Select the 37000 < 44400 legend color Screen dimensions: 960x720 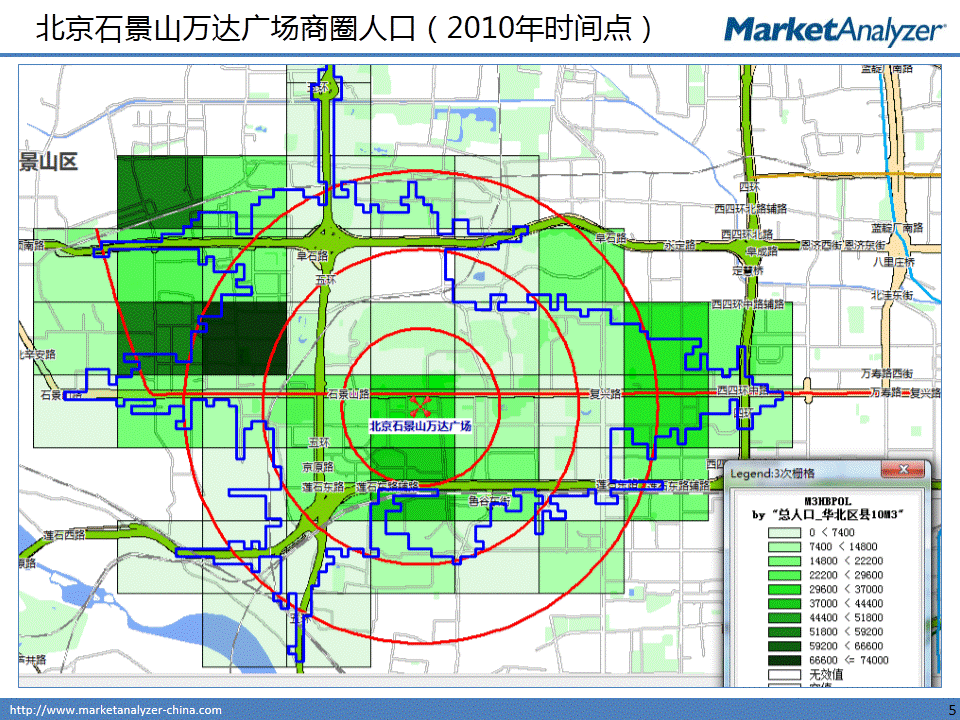tap(786, 604)
